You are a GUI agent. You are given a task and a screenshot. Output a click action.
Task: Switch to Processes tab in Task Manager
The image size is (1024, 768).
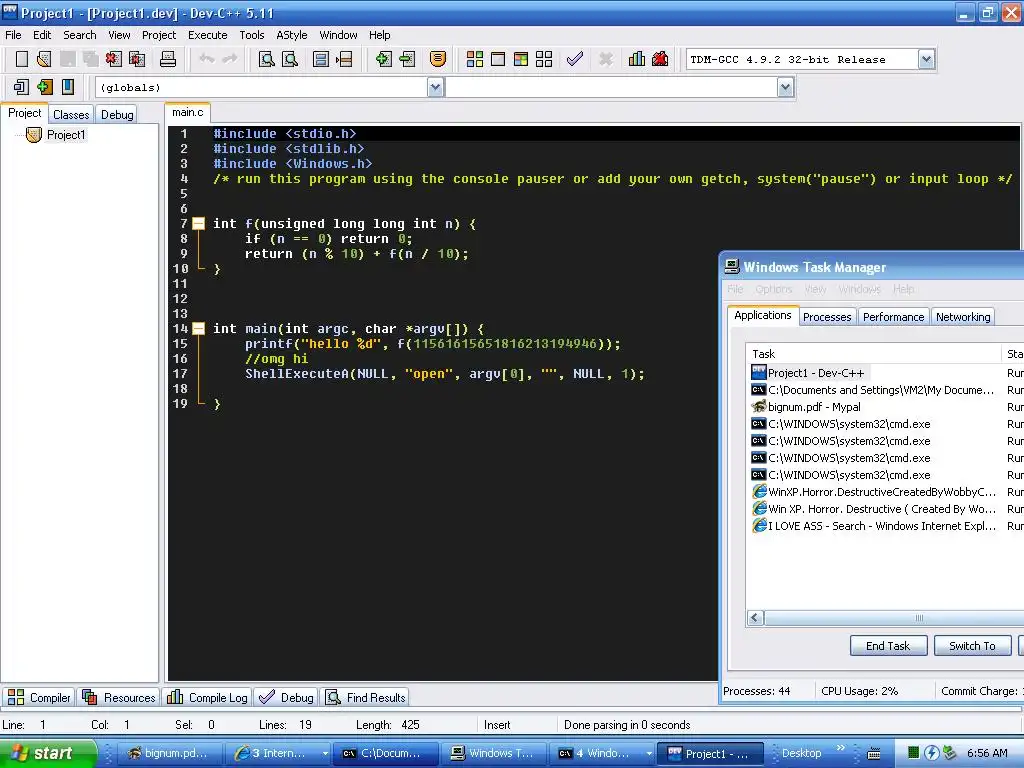pos(827,317)
